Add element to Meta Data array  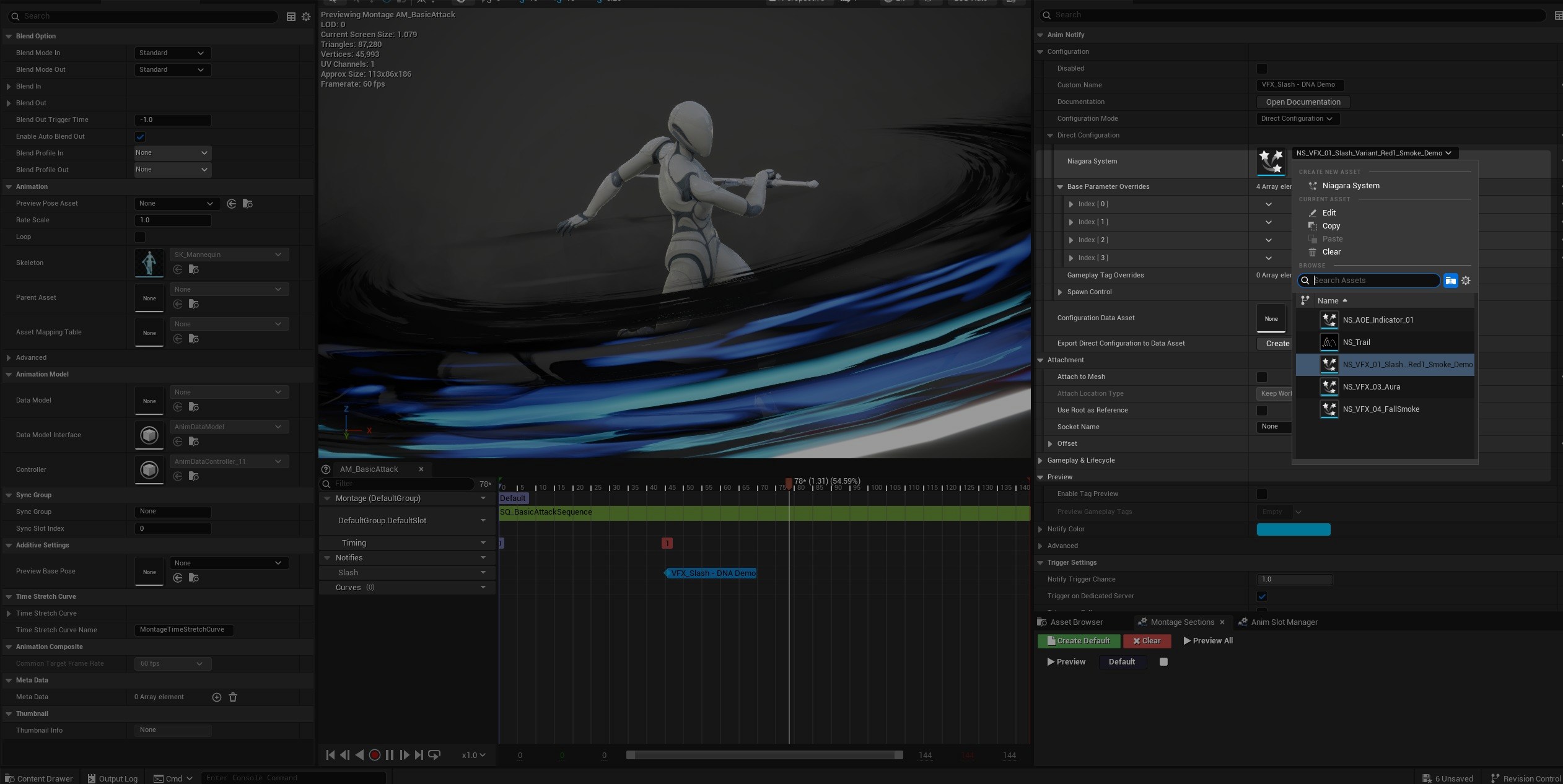pos(217,697)
